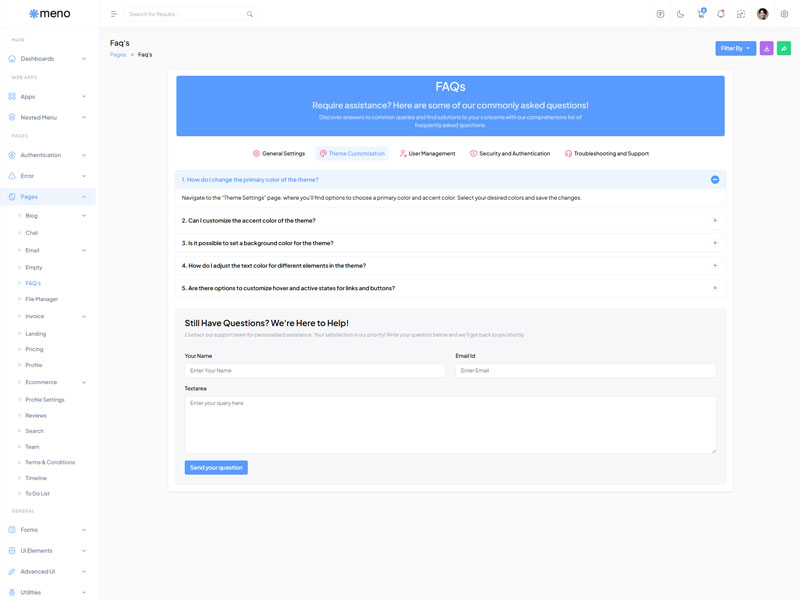
Task: Switch to the User Management tab
Action: [427, 154]
